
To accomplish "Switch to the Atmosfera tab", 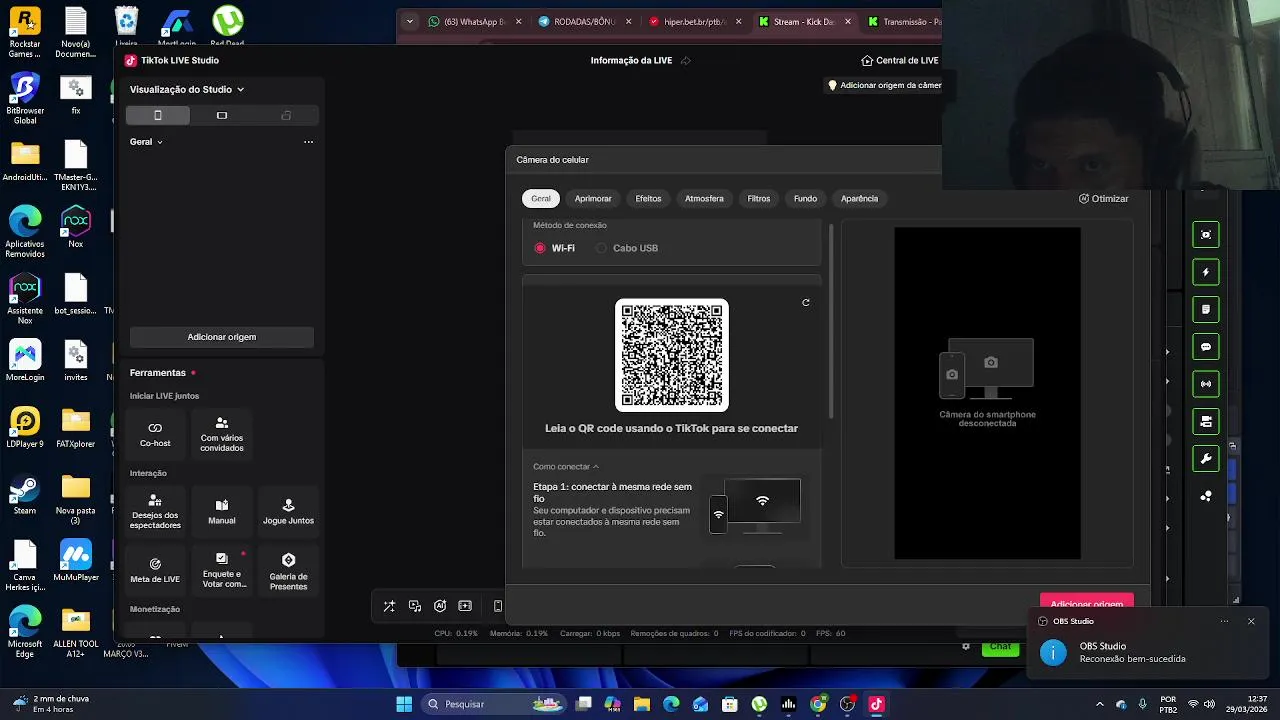I will 704,198.
